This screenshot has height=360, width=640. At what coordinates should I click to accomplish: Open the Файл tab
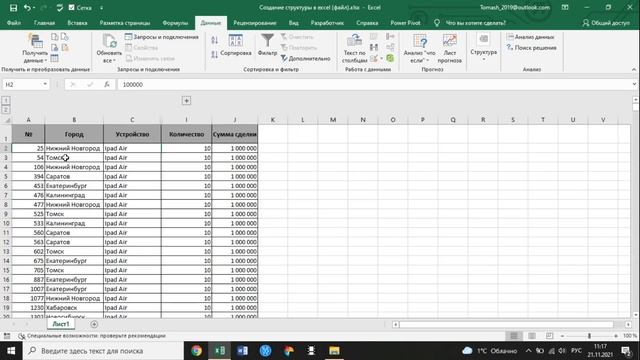click(x=14, y=23)
